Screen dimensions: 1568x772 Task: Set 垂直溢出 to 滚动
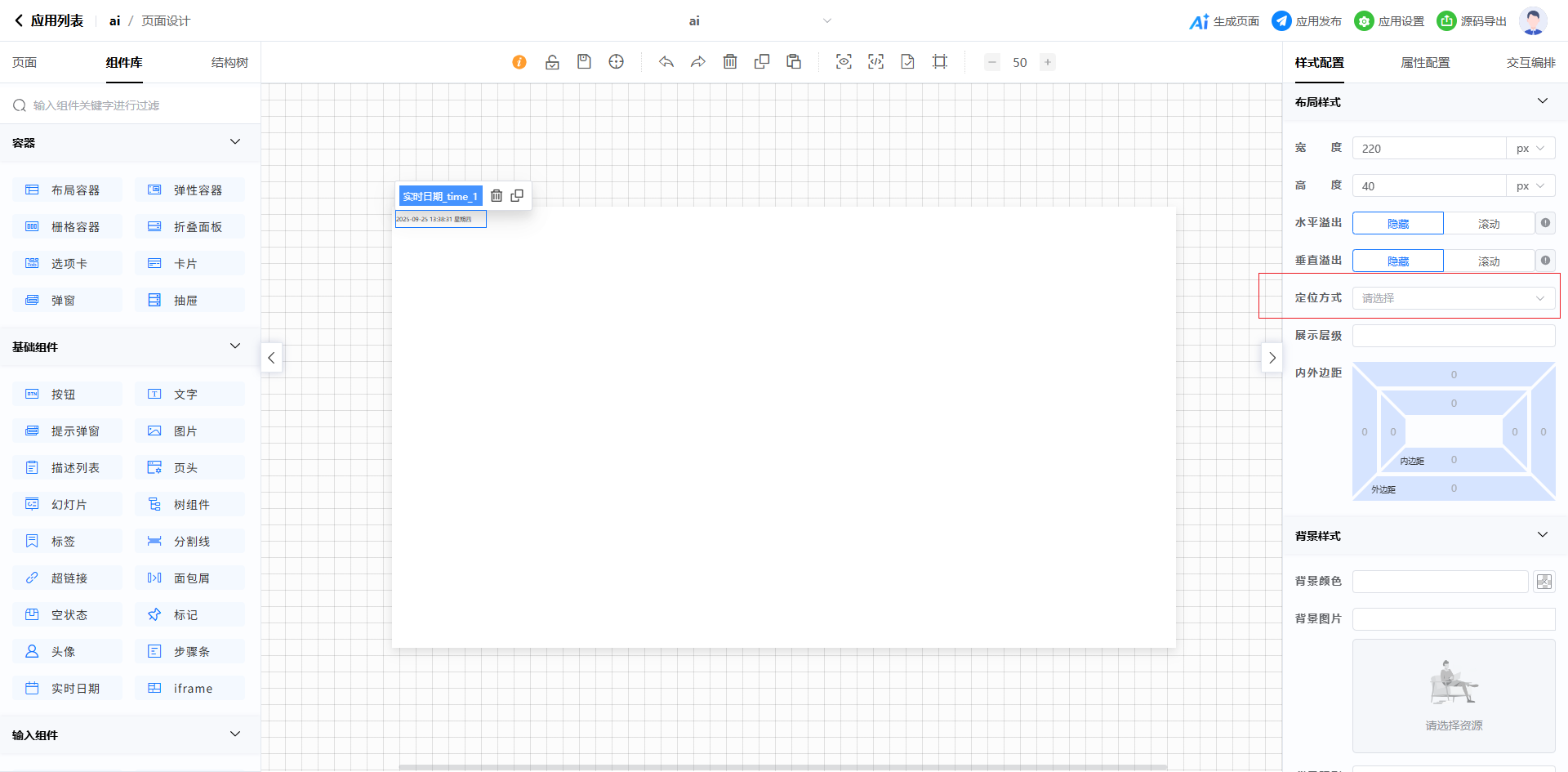[1488, 261]
